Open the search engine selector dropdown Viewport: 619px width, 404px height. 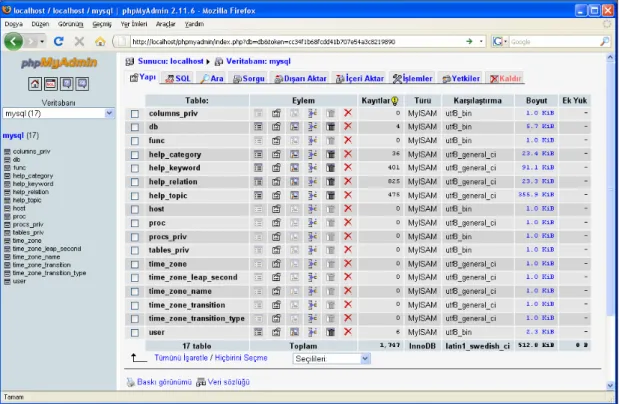pyautogui.click(x=500, y=41)
